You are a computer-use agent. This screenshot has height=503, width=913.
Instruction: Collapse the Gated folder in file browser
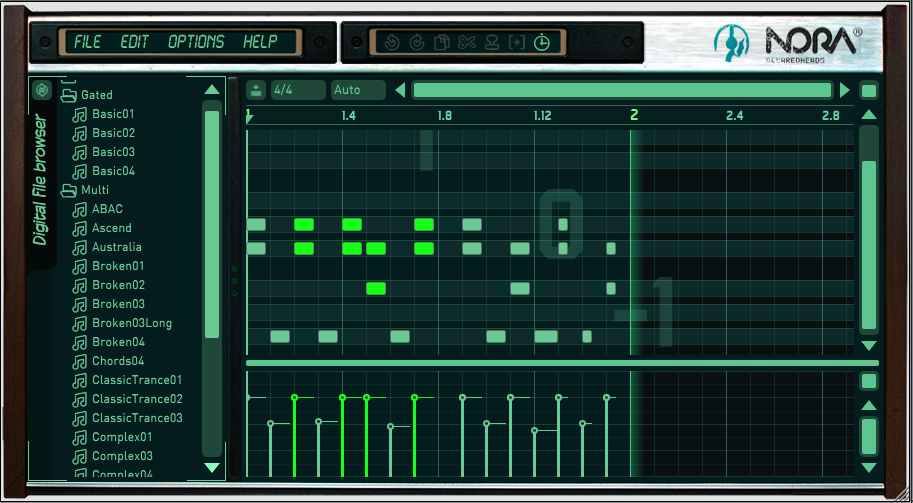[x=69, y=96]
